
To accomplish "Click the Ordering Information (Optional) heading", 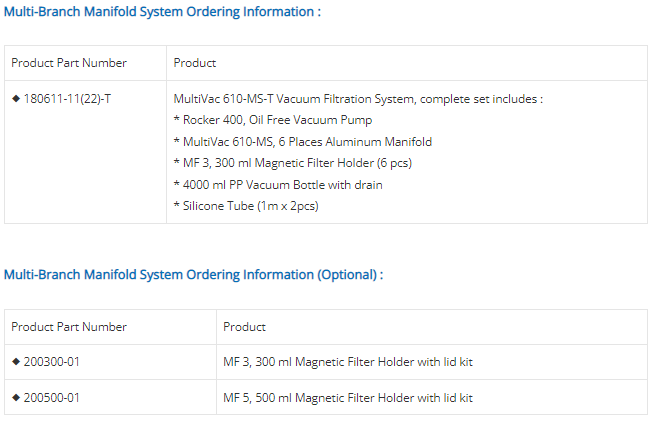I will pos(193,274).
